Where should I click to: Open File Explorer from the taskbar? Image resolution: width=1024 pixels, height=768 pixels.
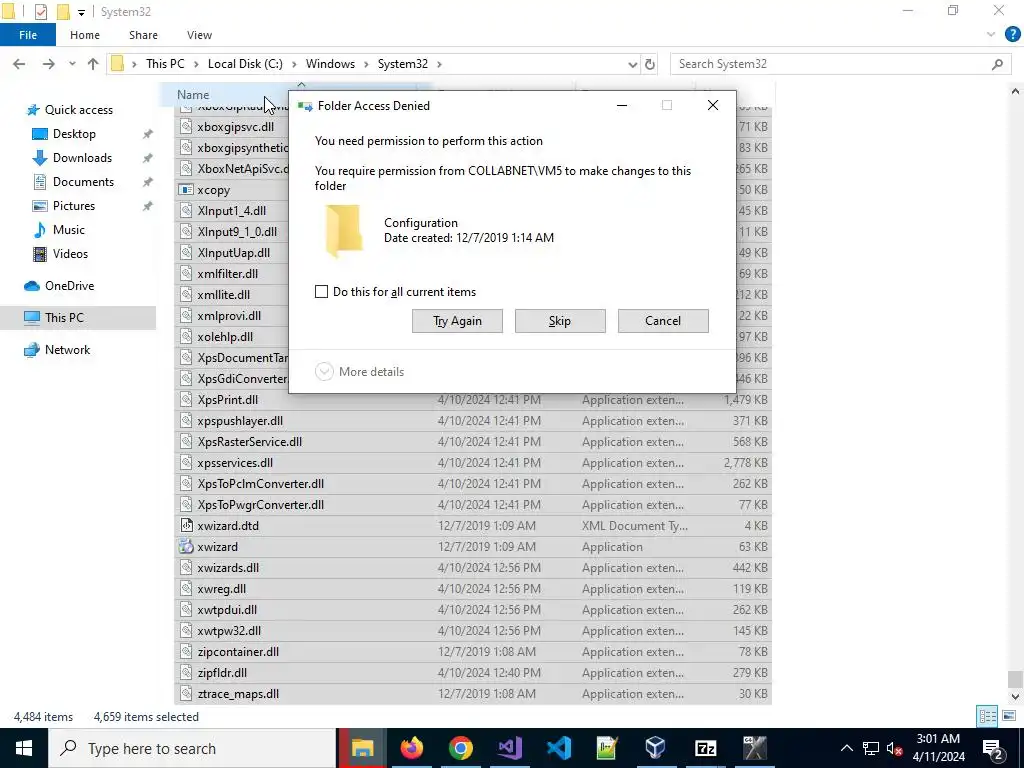coord(362,748)
